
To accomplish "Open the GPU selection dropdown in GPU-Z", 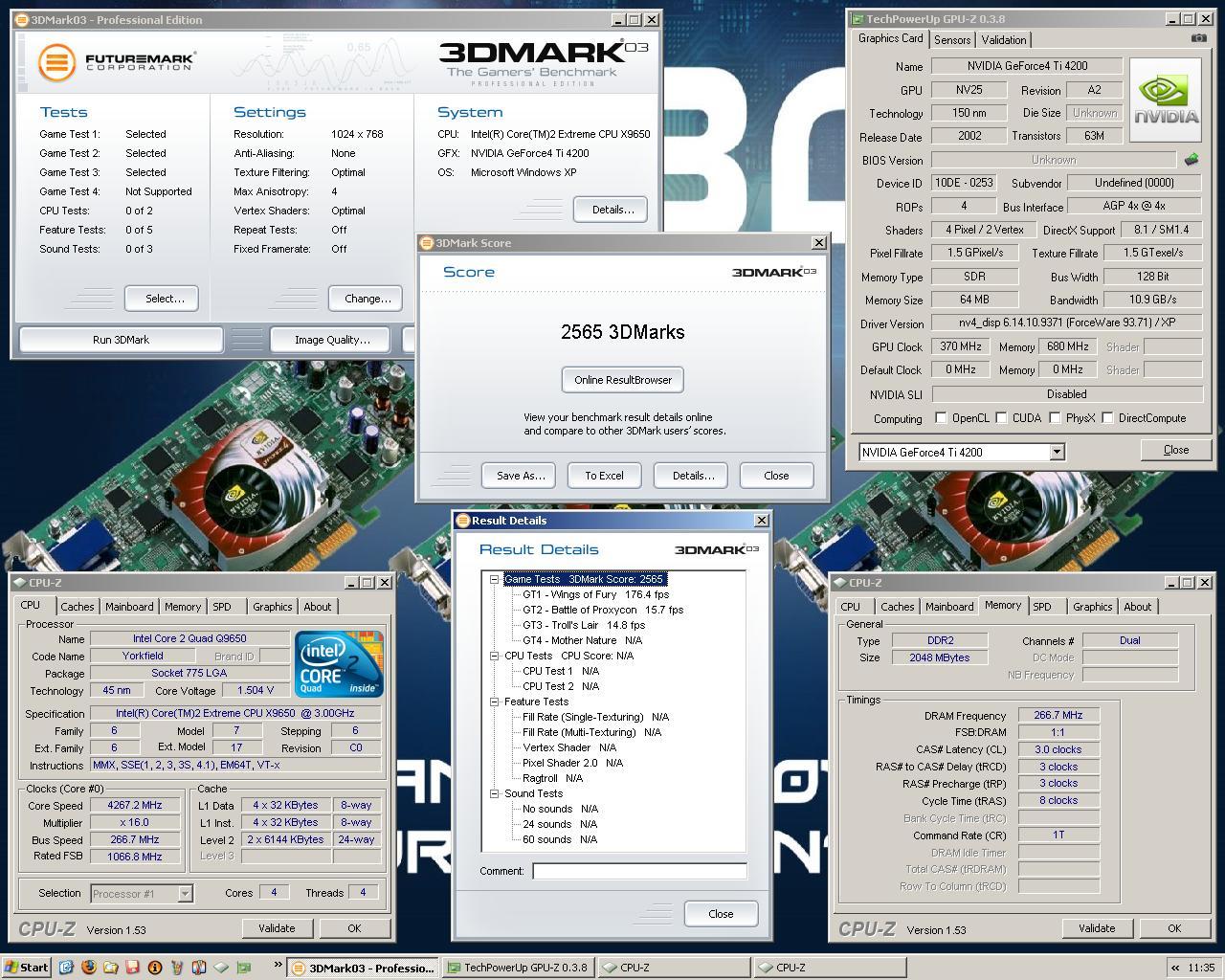I will 1057,452.
